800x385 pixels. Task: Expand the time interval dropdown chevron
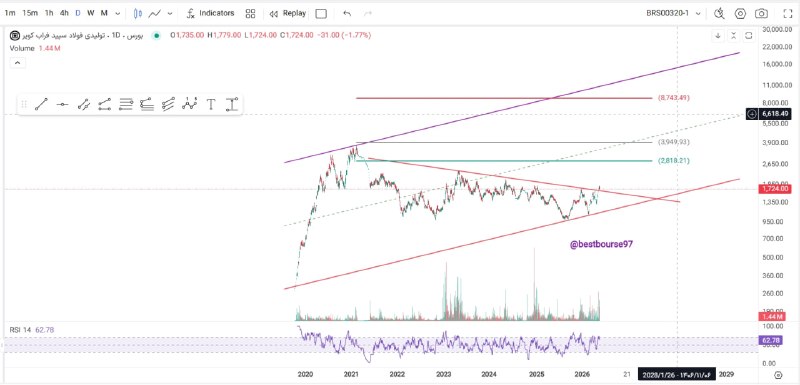tap(118, 14)
